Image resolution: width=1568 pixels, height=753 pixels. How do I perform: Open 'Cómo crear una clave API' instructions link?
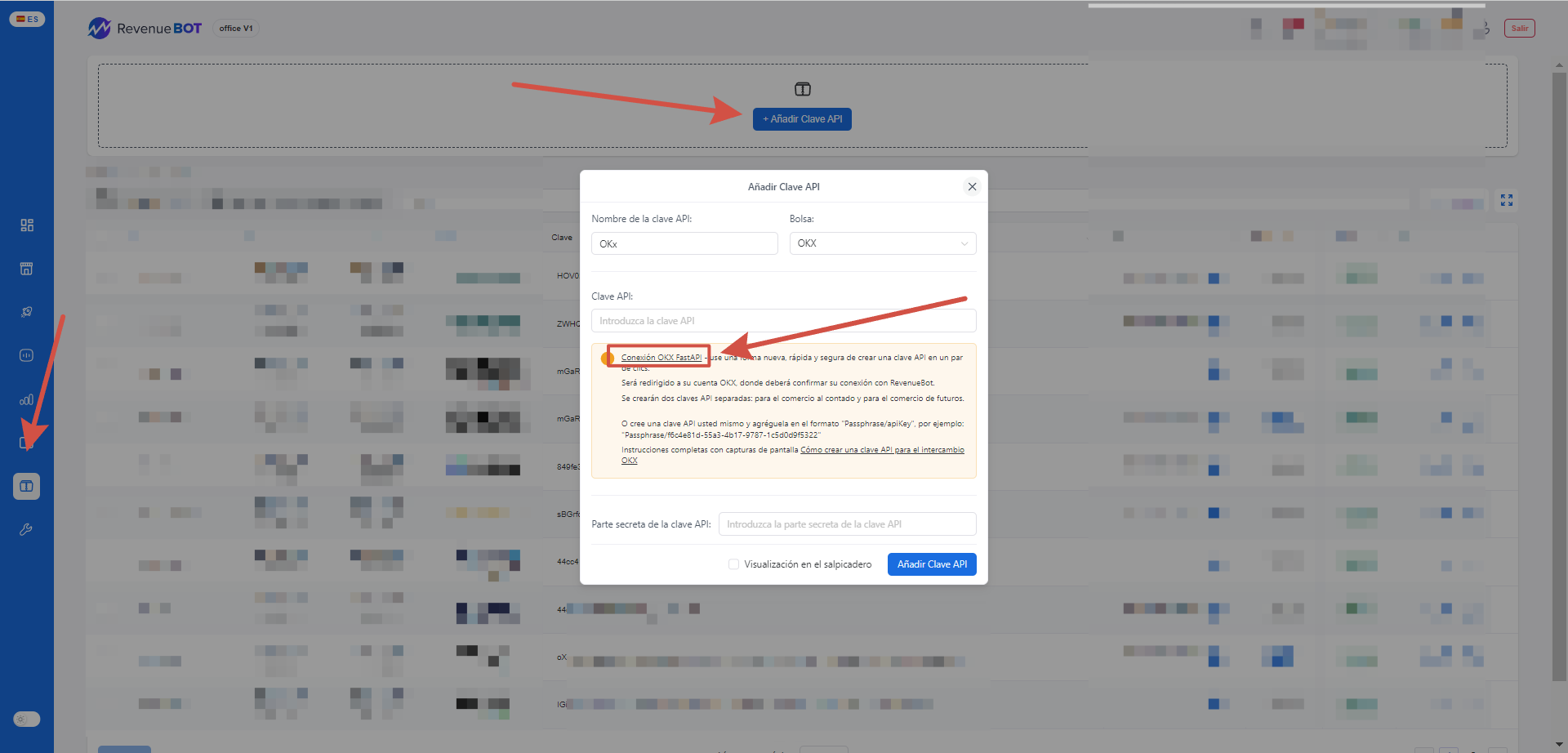coord(882,450)
